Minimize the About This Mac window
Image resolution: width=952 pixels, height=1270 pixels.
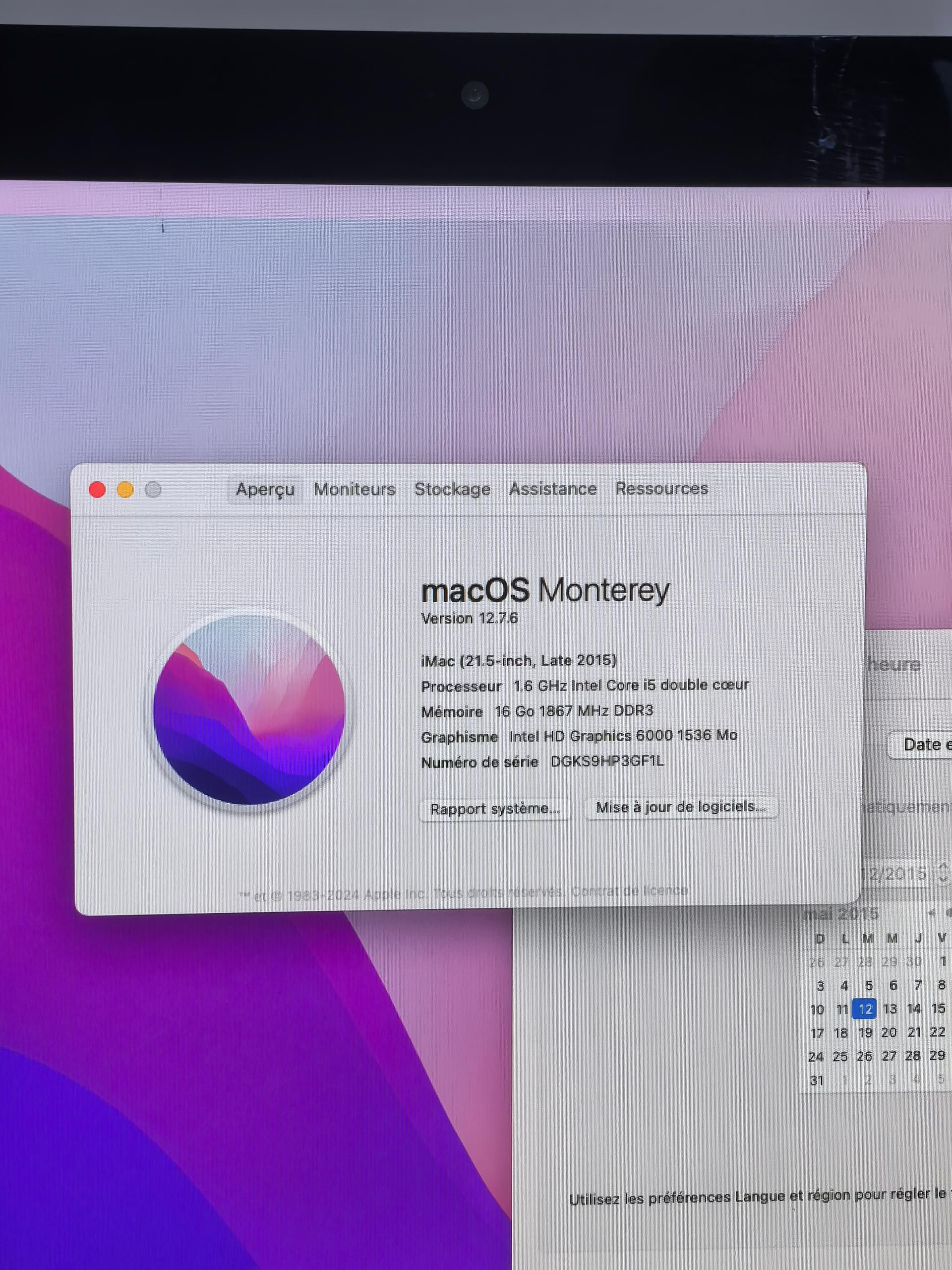125,489
